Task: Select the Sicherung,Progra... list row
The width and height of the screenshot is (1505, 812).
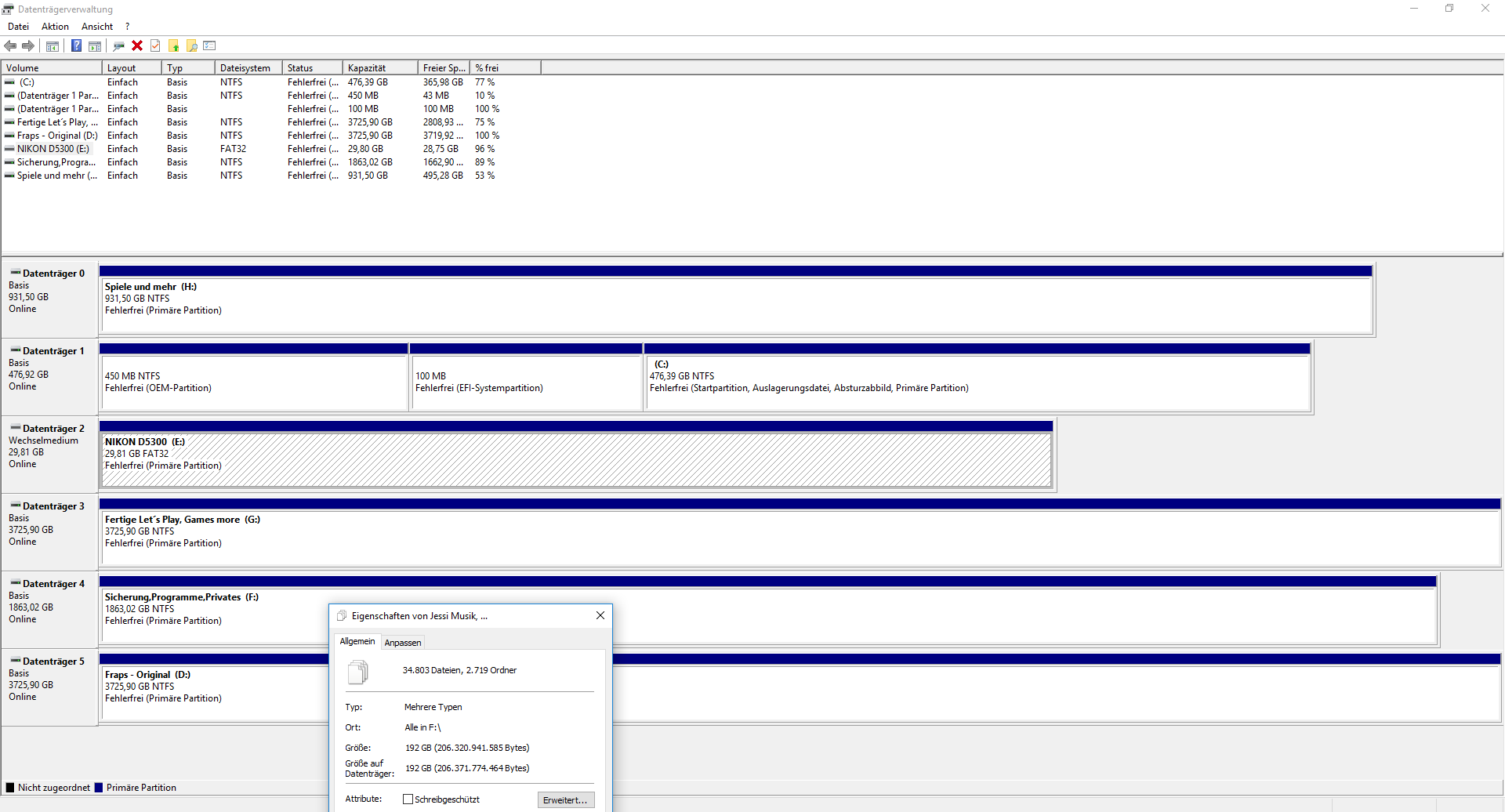Action: pyautogui.click(x=271, y=162)
